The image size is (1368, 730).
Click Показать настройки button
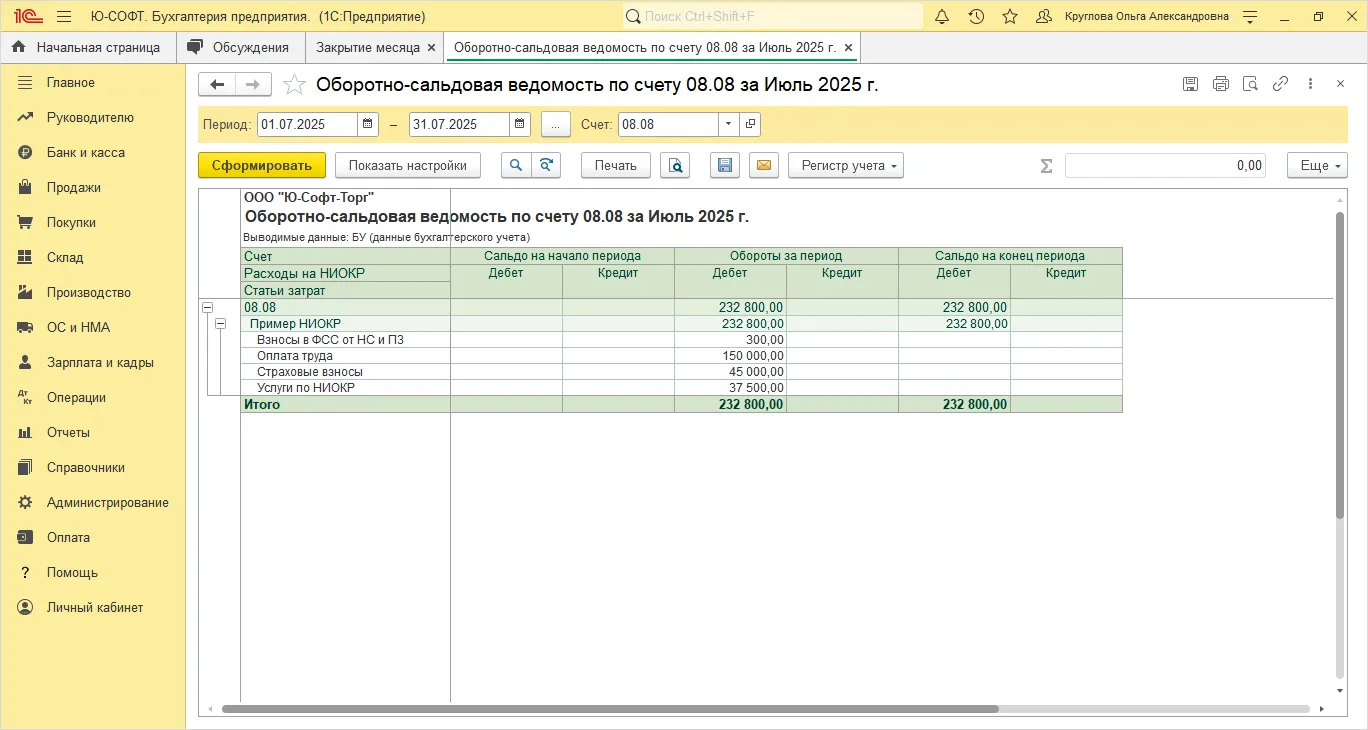[408, 165]
